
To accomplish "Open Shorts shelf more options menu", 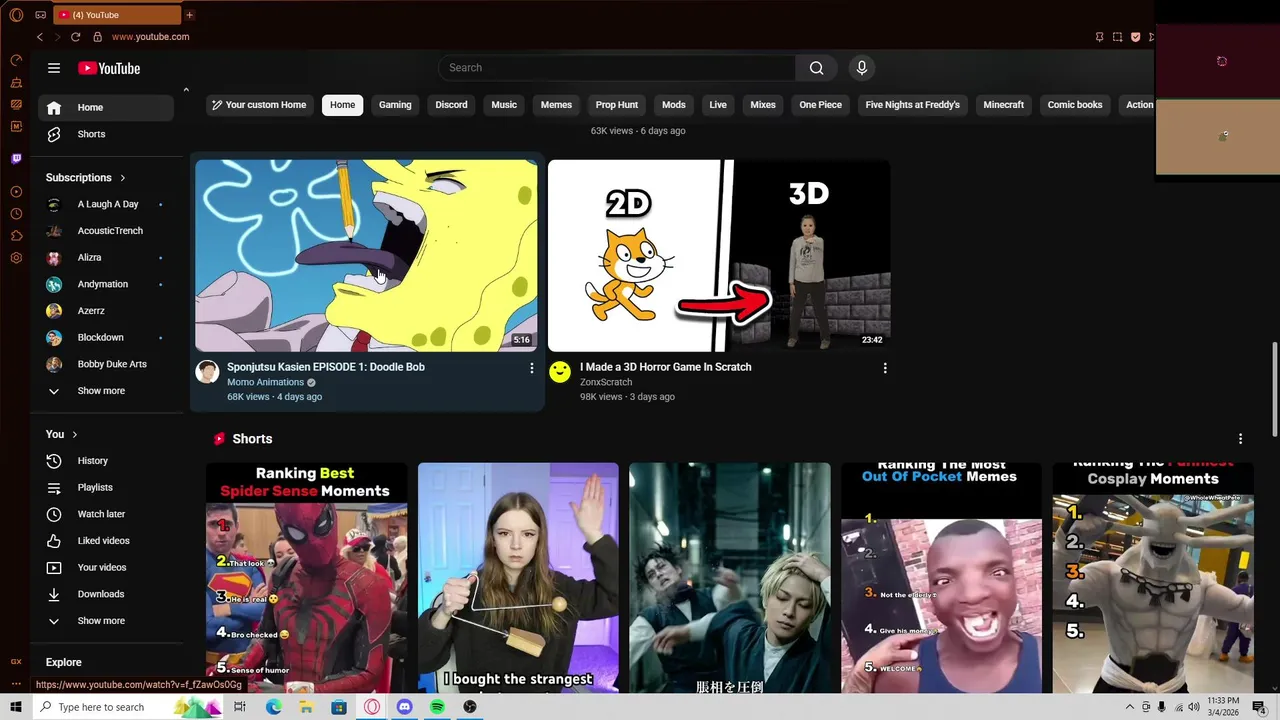I will [1240, 439].
